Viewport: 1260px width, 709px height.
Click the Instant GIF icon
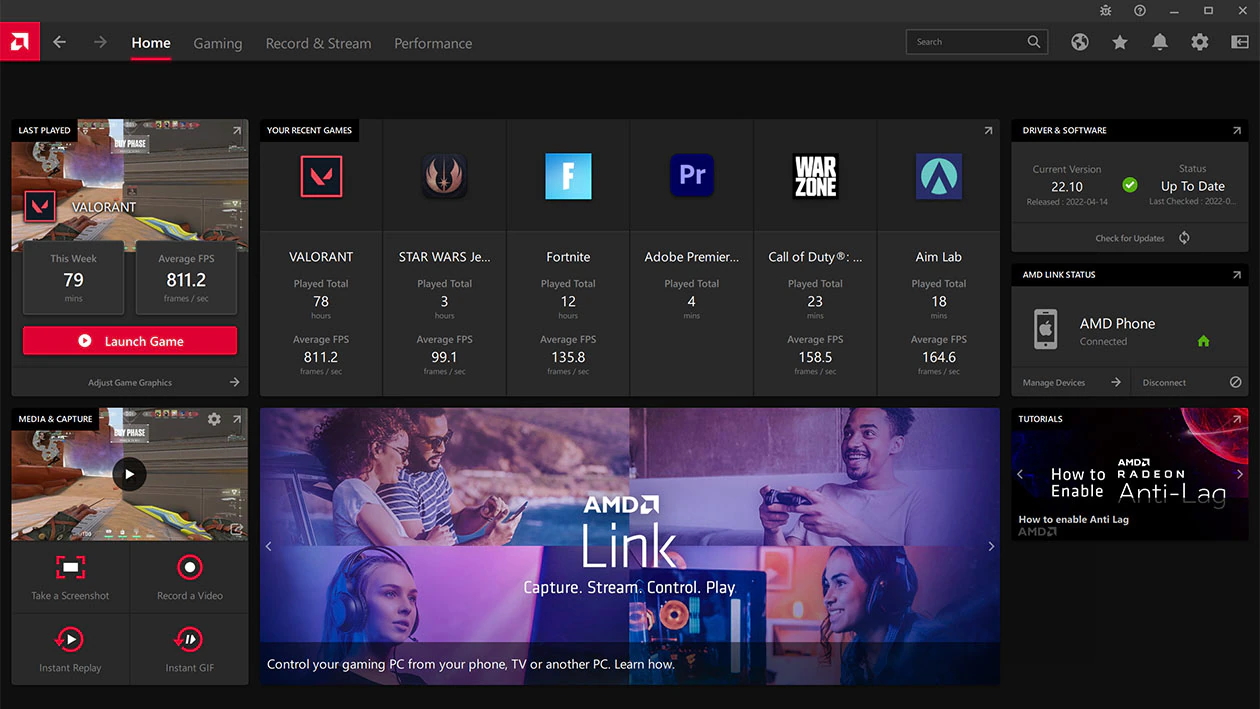click(189, 640)
